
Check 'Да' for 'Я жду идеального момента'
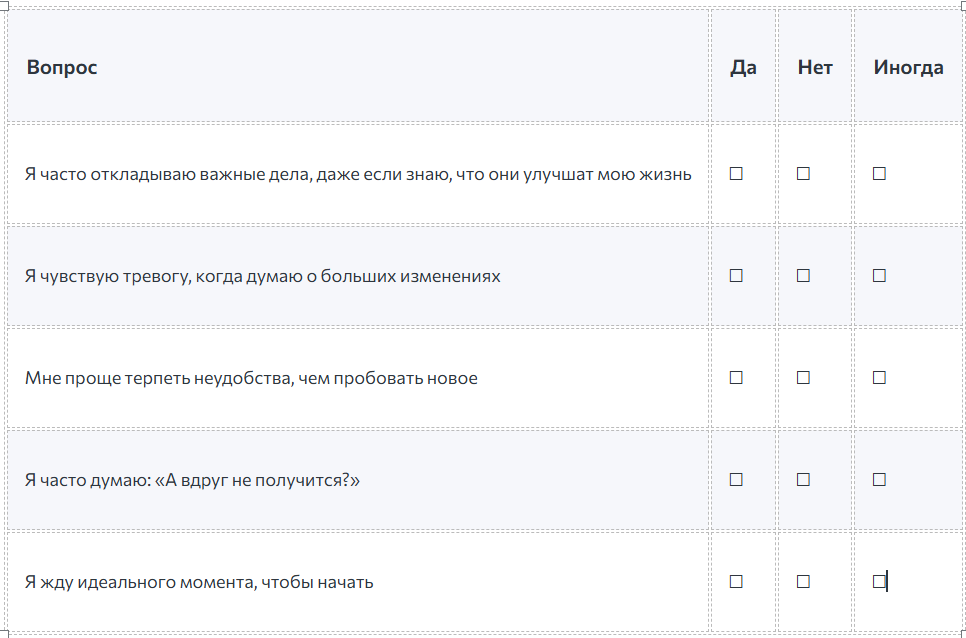point(736,582)
